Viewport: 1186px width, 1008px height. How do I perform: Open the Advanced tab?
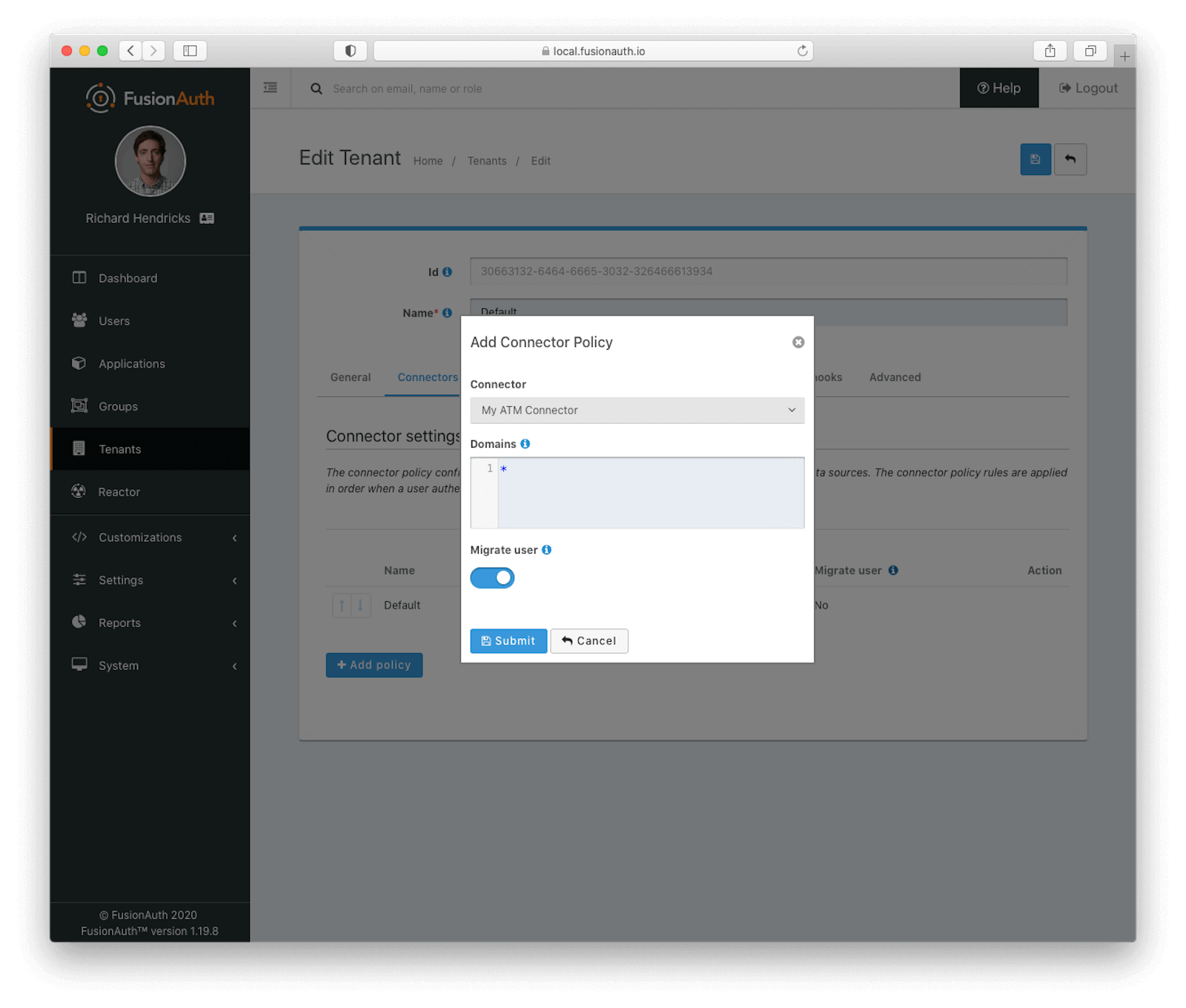pos(894,377)
